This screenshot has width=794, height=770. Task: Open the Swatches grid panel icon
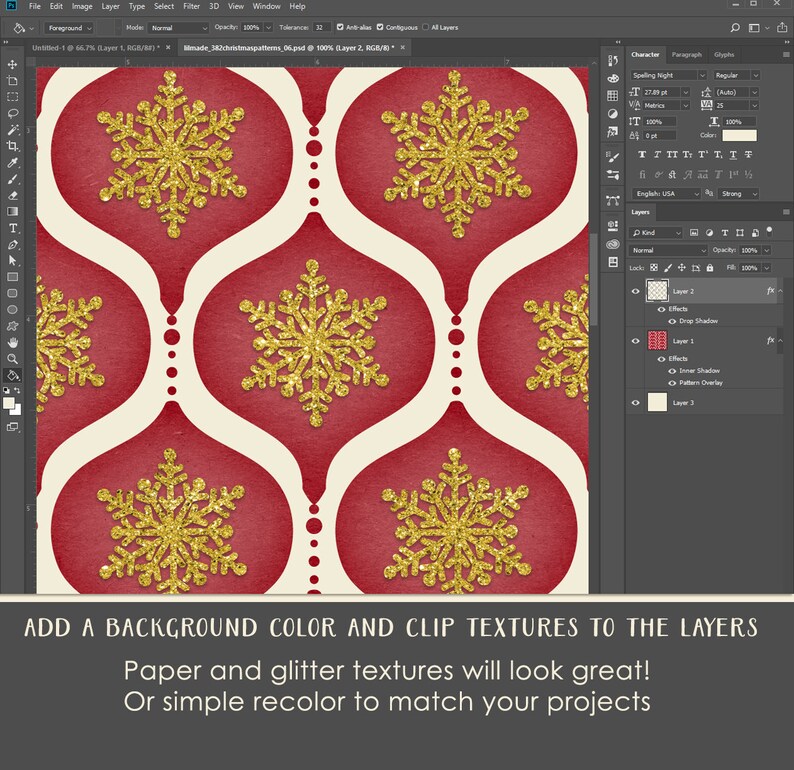coord(613,96)
